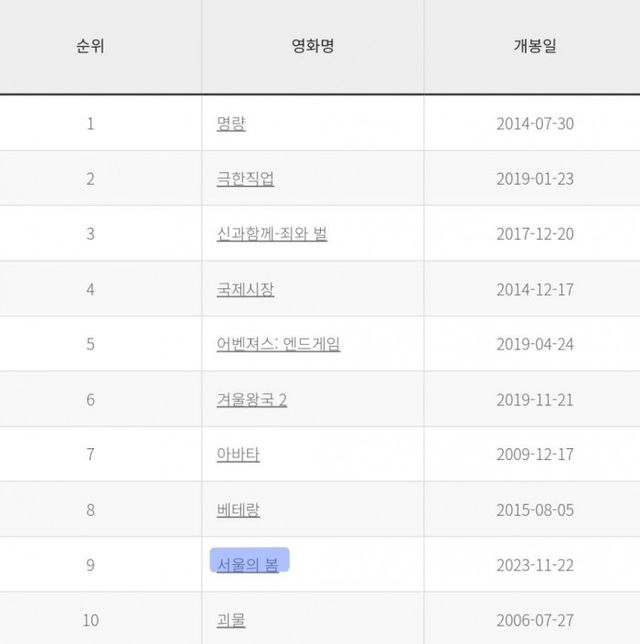Select release date 2019-04-24
640x644 pixels.
535,344
